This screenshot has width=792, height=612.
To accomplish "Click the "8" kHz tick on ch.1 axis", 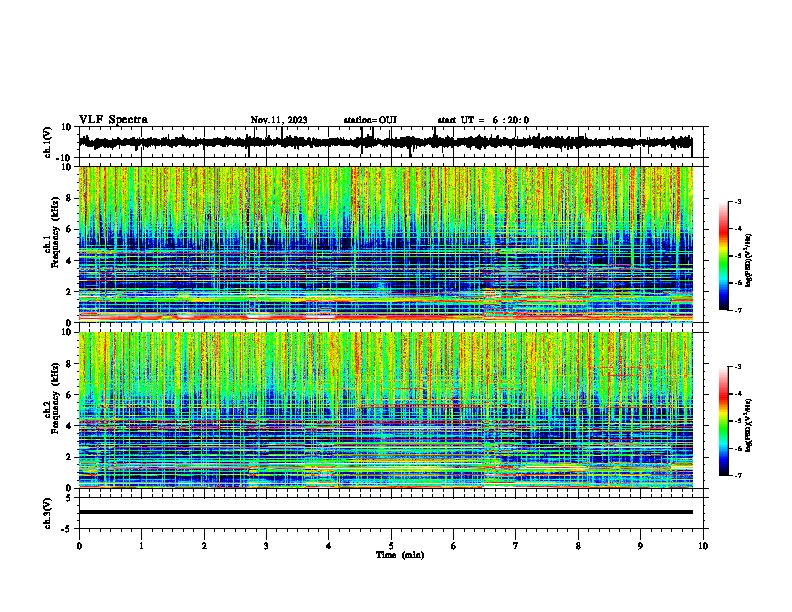I will 70,198.
